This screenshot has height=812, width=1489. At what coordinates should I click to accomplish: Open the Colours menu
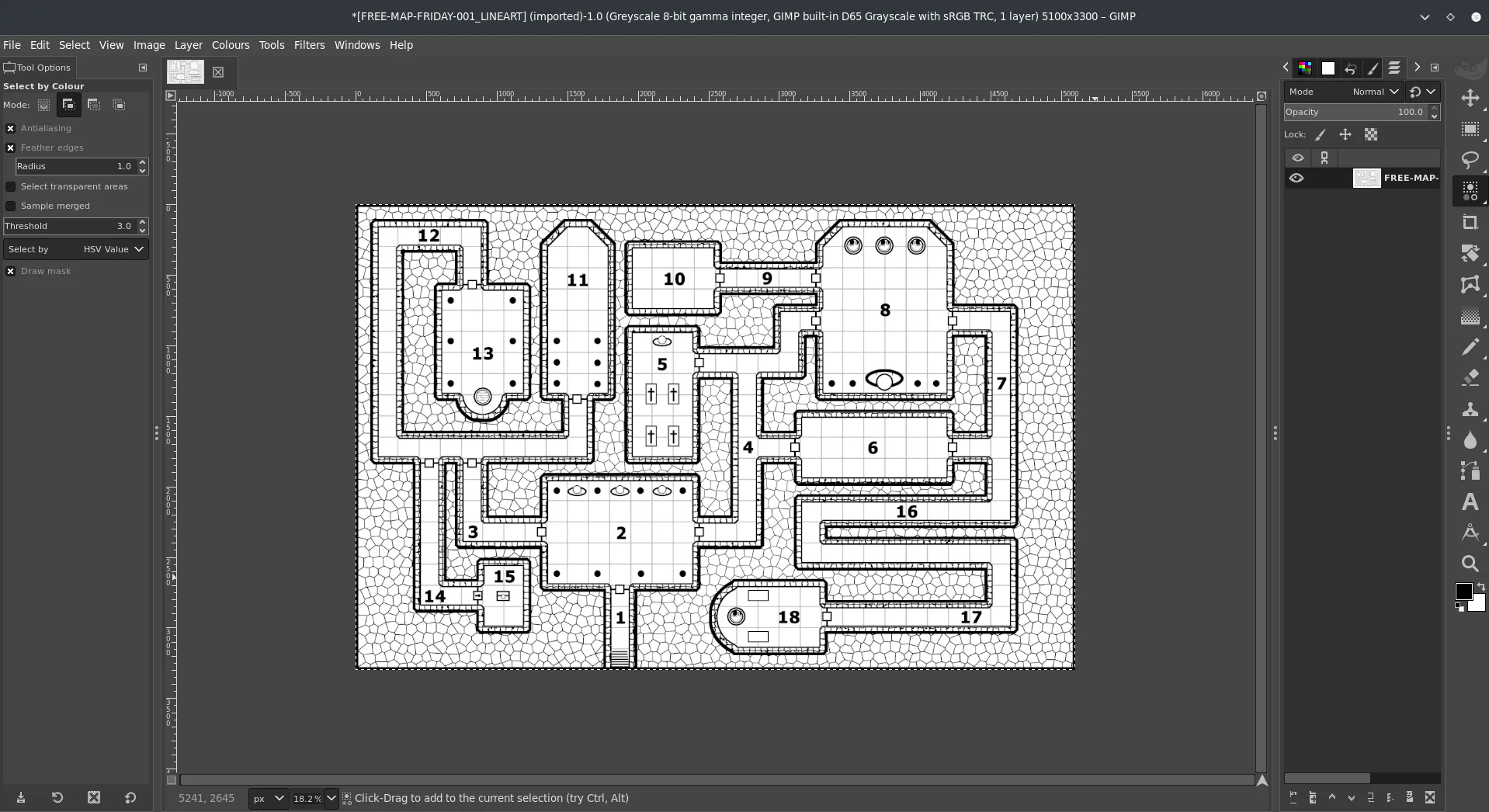click(x=231, y=45)
